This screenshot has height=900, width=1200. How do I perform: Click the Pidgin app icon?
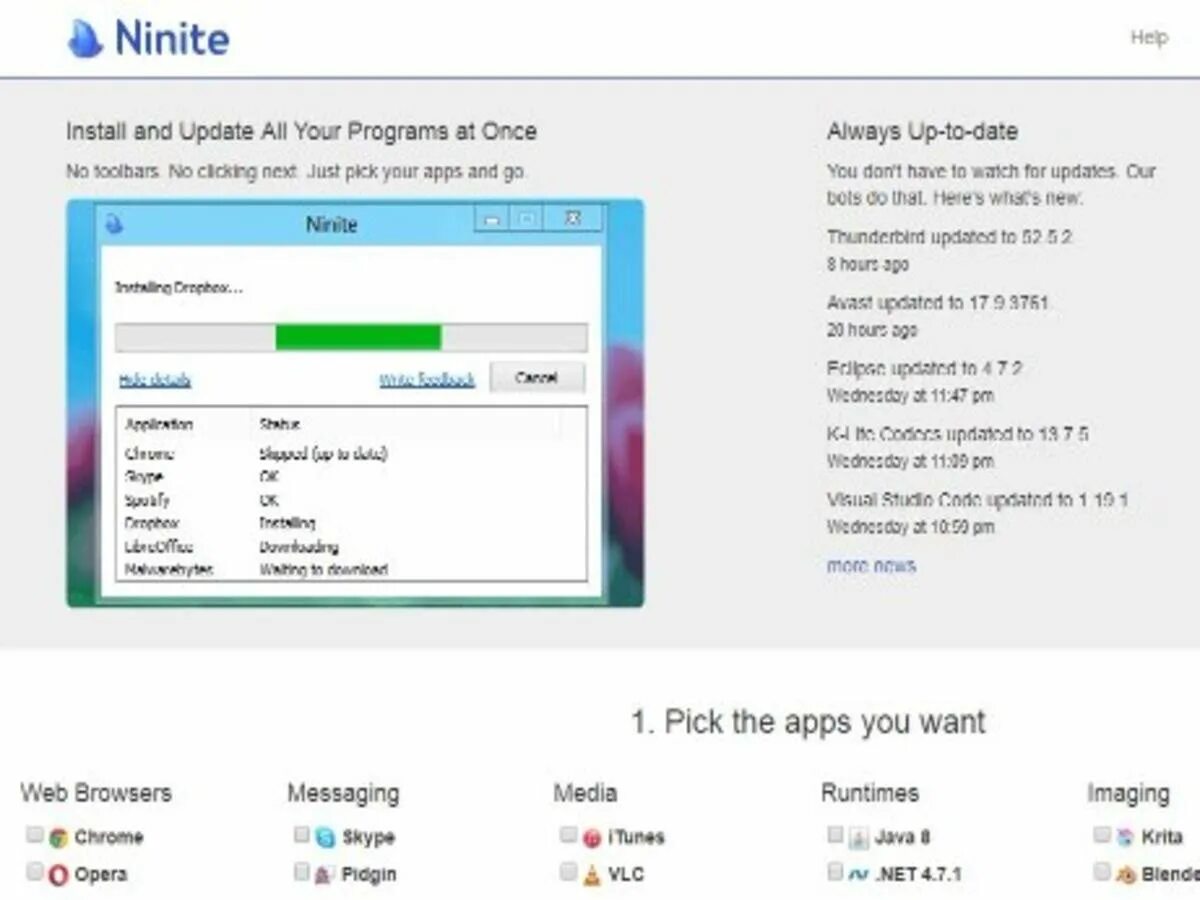click(x=325, y=875)
